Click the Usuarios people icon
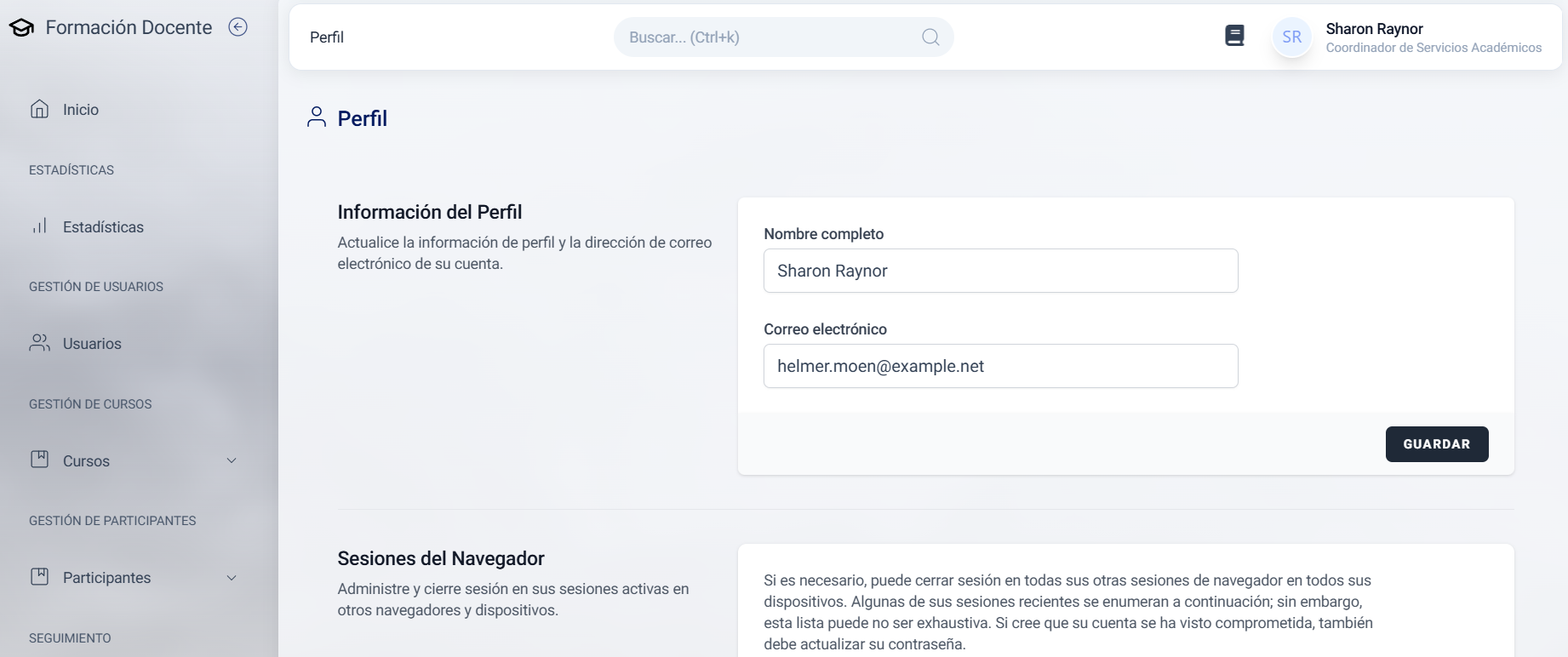This screenshot has height=657, width=1568. [39, 343]
